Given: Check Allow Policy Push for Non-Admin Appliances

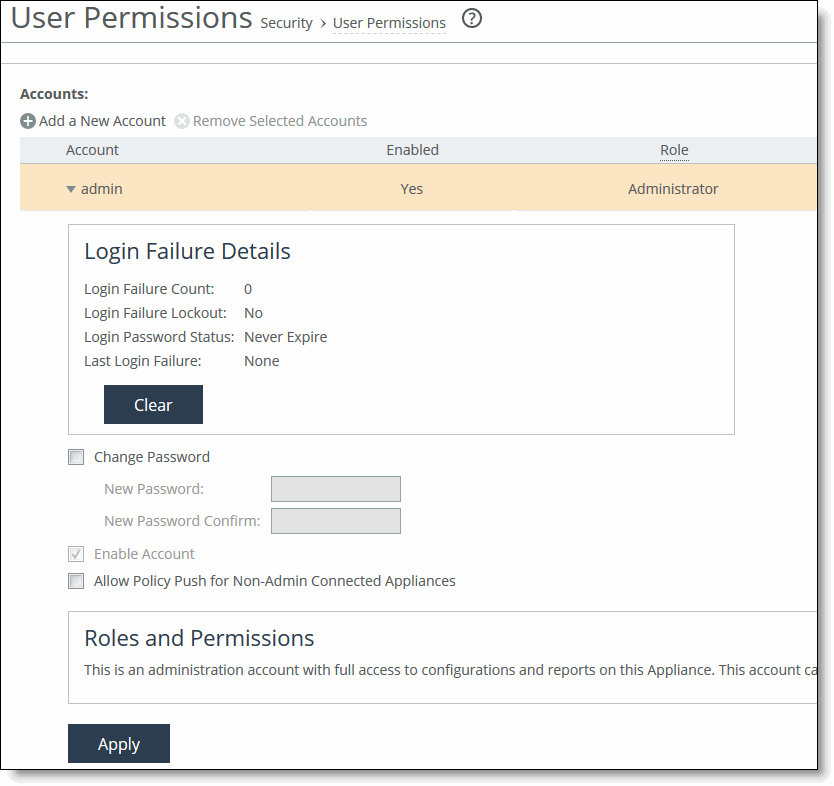Looking at the screenshot, I should point(76,581).
